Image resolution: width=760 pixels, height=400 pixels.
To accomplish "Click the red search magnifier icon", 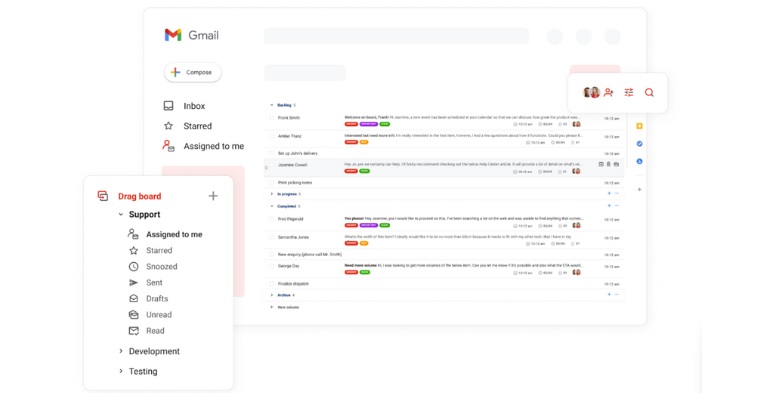I will click(649, 93).
